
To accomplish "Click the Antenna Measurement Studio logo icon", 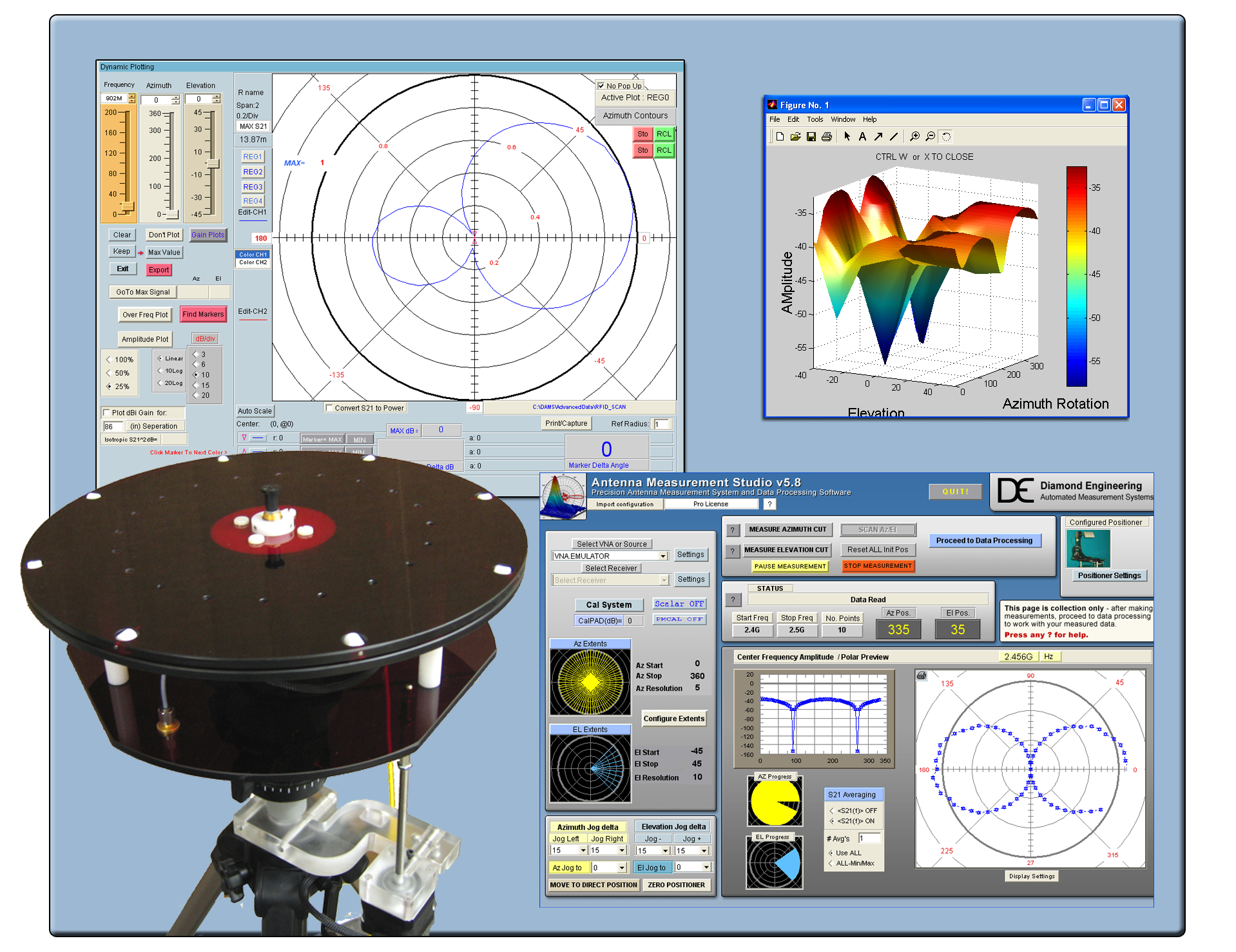I will [563, 497].
